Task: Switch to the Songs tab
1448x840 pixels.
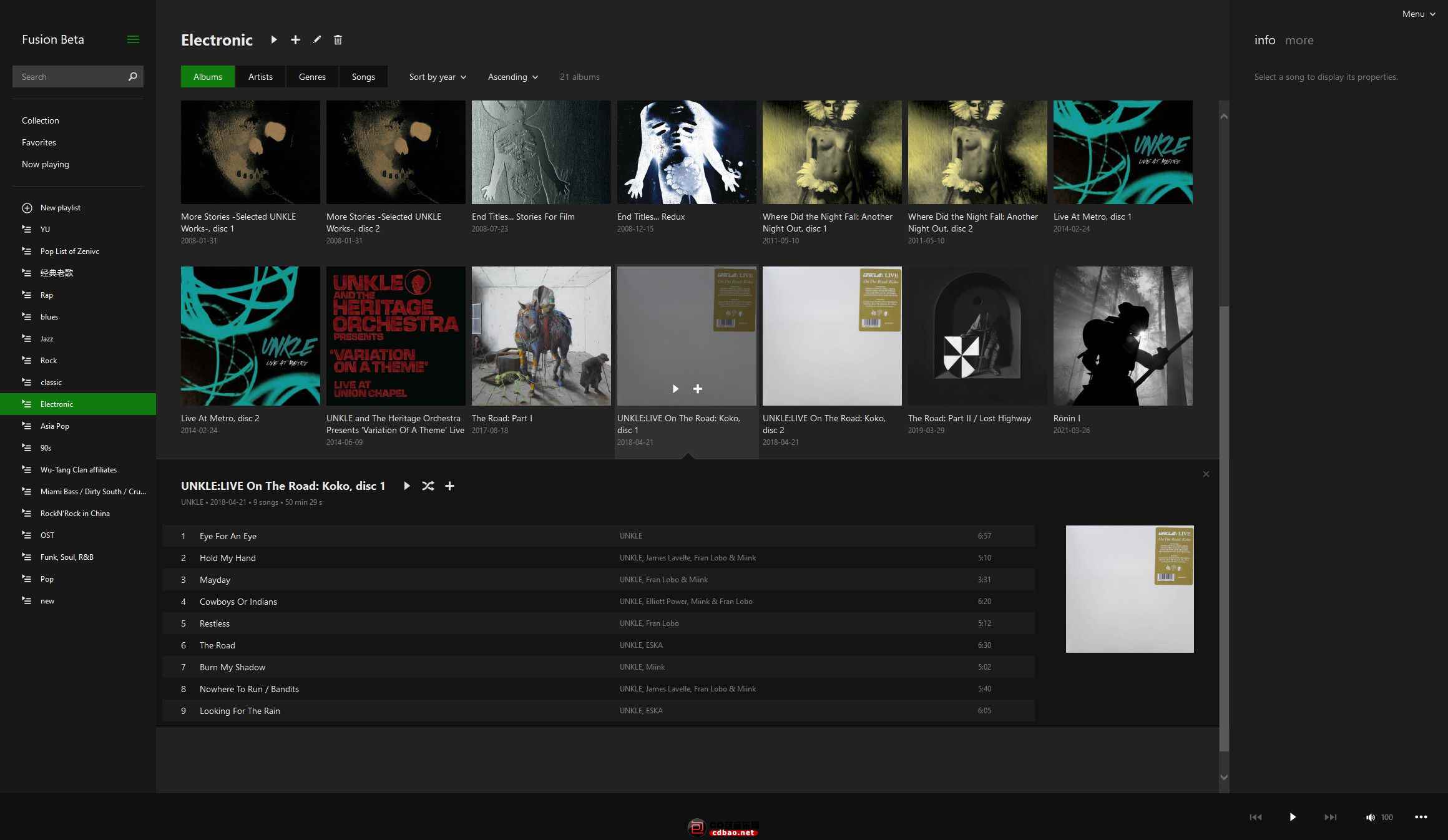Action: 363,77
